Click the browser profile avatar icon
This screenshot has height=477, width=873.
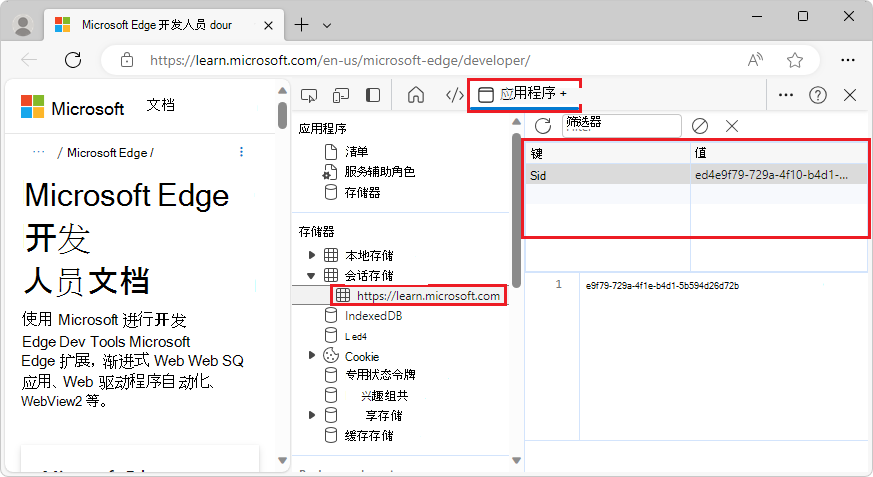(23, 25)
